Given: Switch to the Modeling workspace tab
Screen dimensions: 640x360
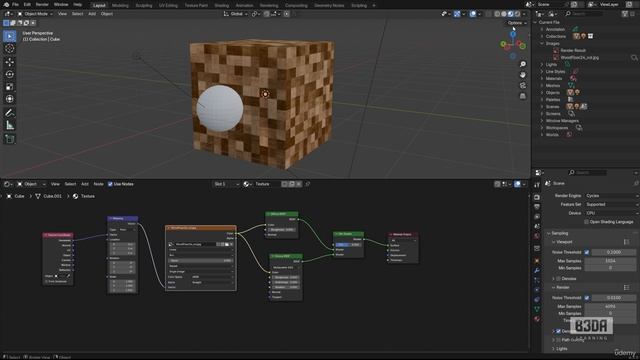Looking at the screenshot, I should [120, 5].
